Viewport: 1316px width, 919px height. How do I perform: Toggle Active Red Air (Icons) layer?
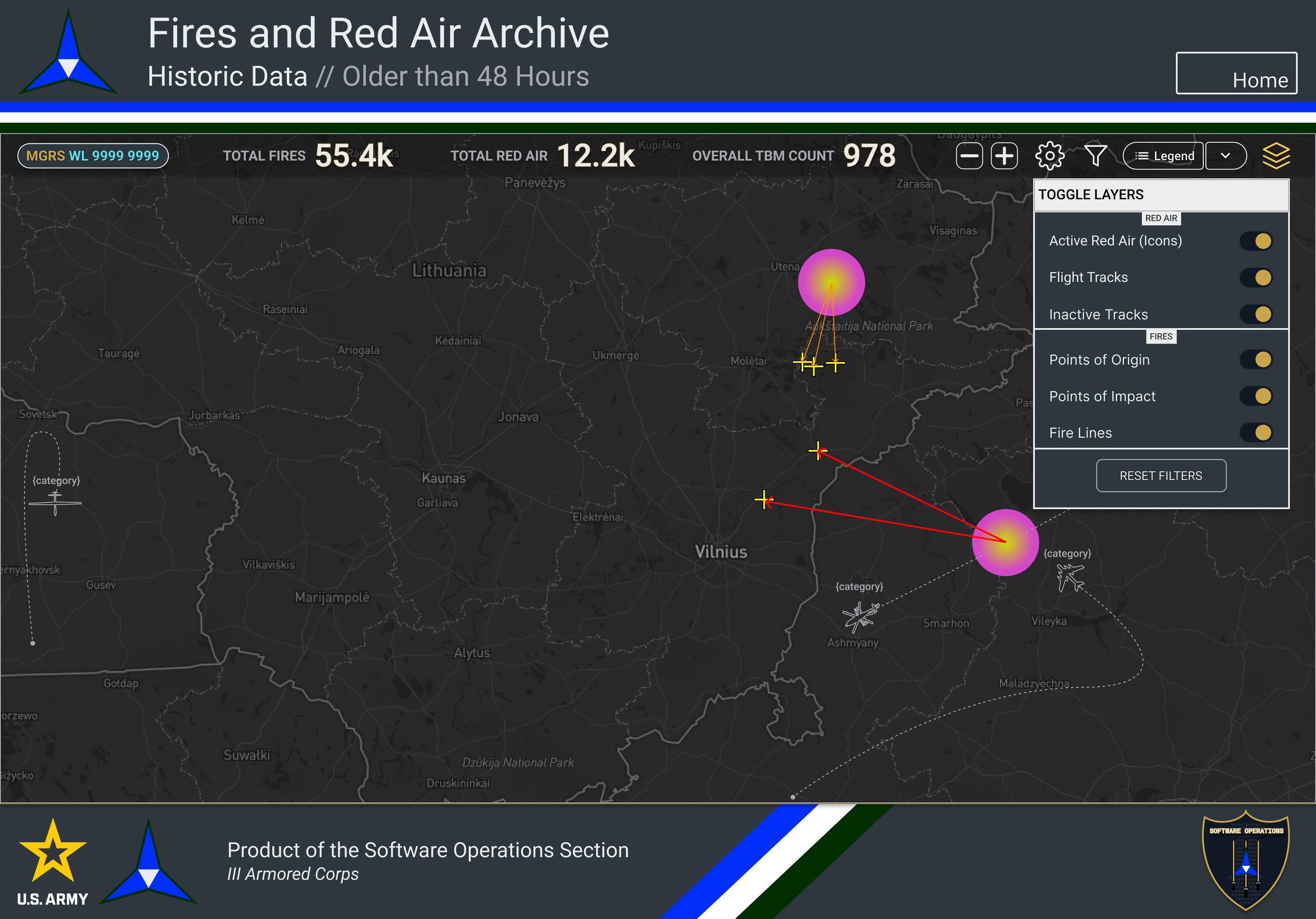(1257, 241)
